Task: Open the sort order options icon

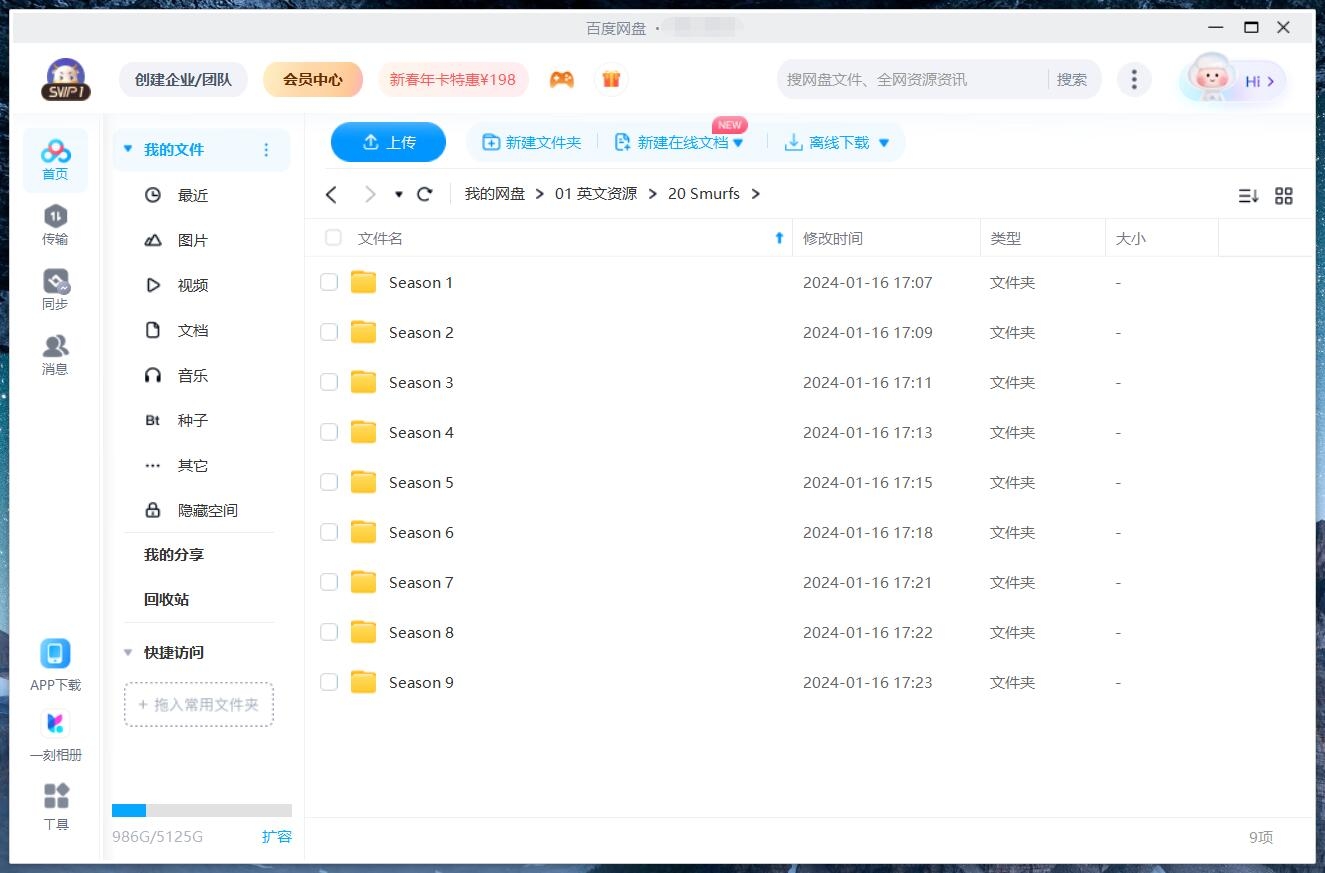Action: pyautogui.click(x=1247, y=196)
